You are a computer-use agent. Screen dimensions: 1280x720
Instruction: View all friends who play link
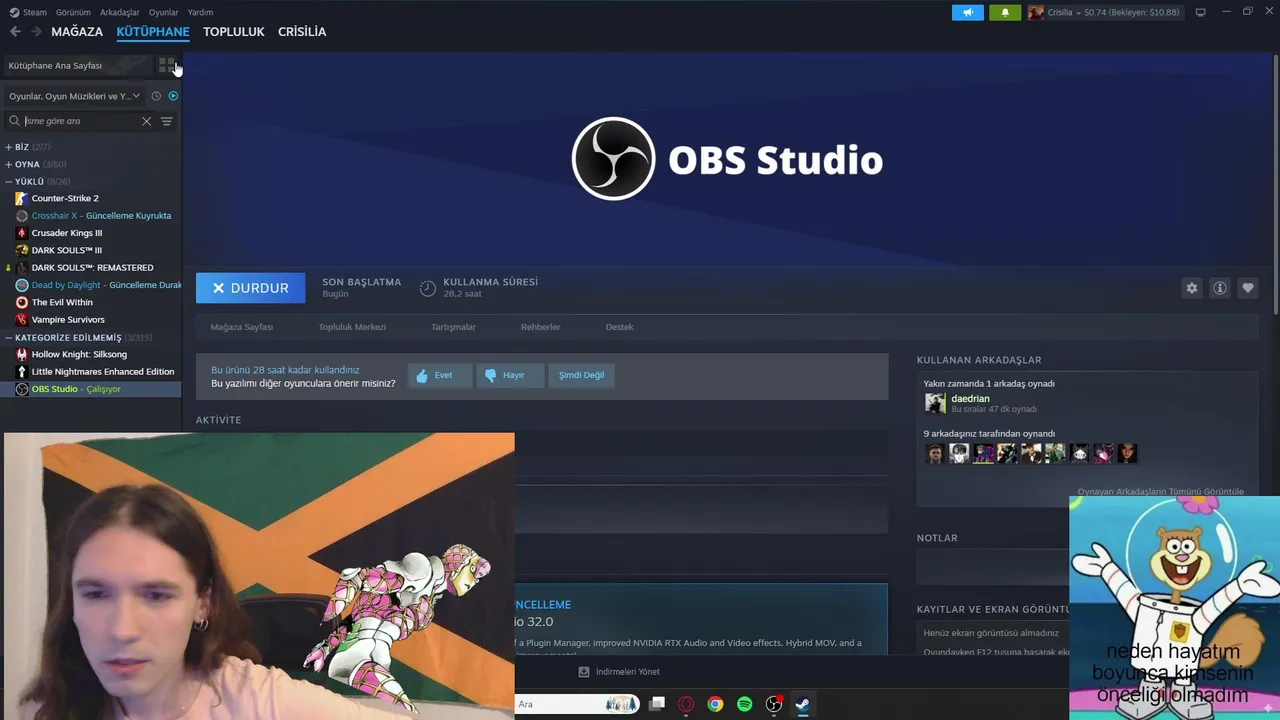(1160, 492)
